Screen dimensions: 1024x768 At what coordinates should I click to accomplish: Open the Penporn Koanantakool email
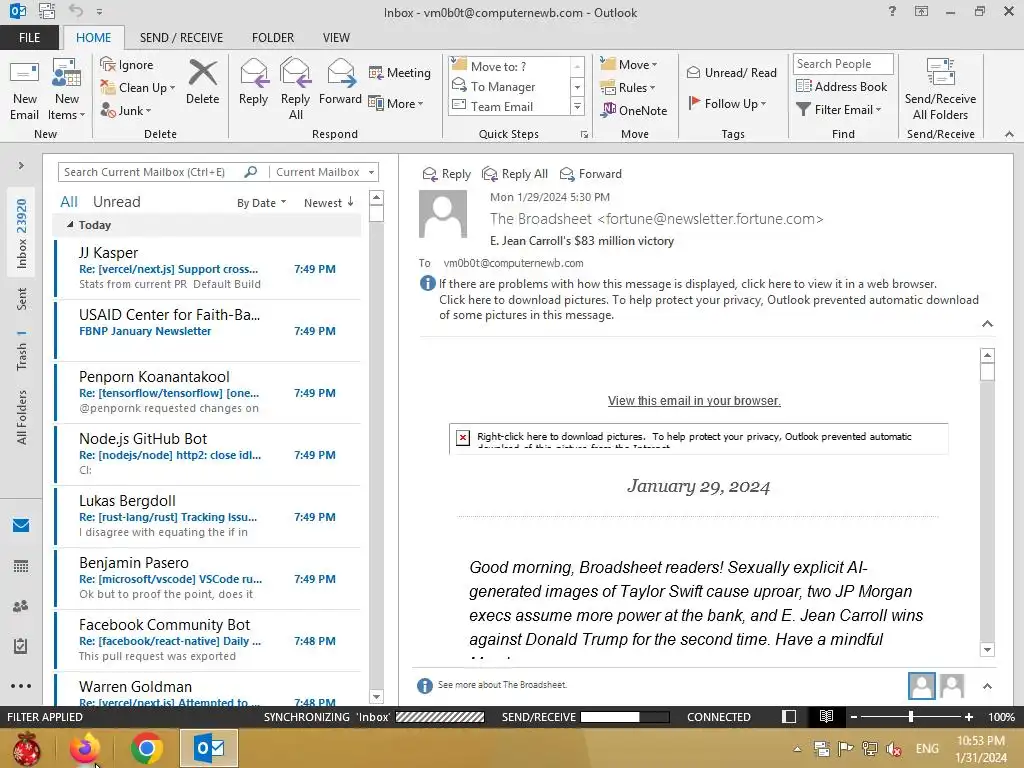pyautogui.click(x=208, y=392)
